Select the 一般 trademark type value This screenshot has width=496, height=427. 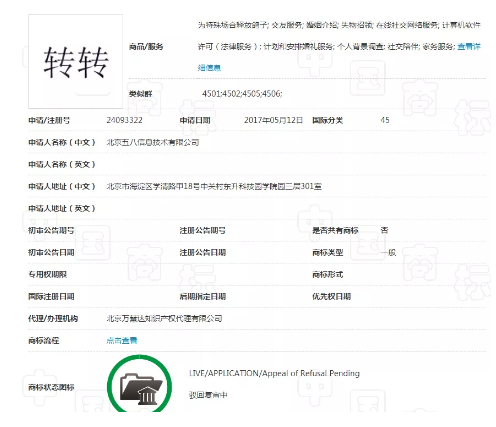pos(388,252)
